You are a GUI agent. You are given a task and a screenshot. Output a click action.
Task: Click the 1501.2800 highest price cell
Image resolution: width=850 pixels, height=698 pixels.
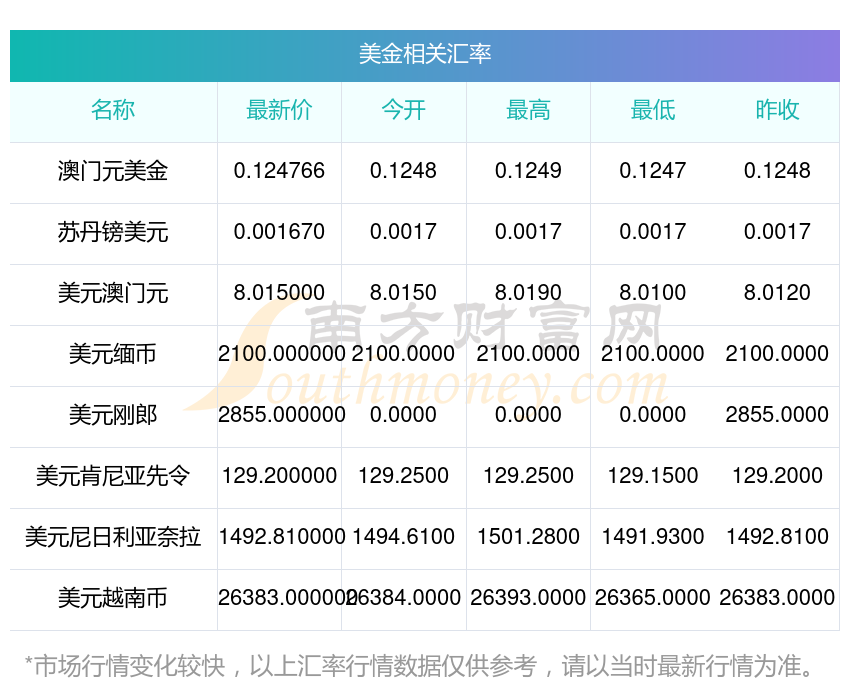coord(528,538)
